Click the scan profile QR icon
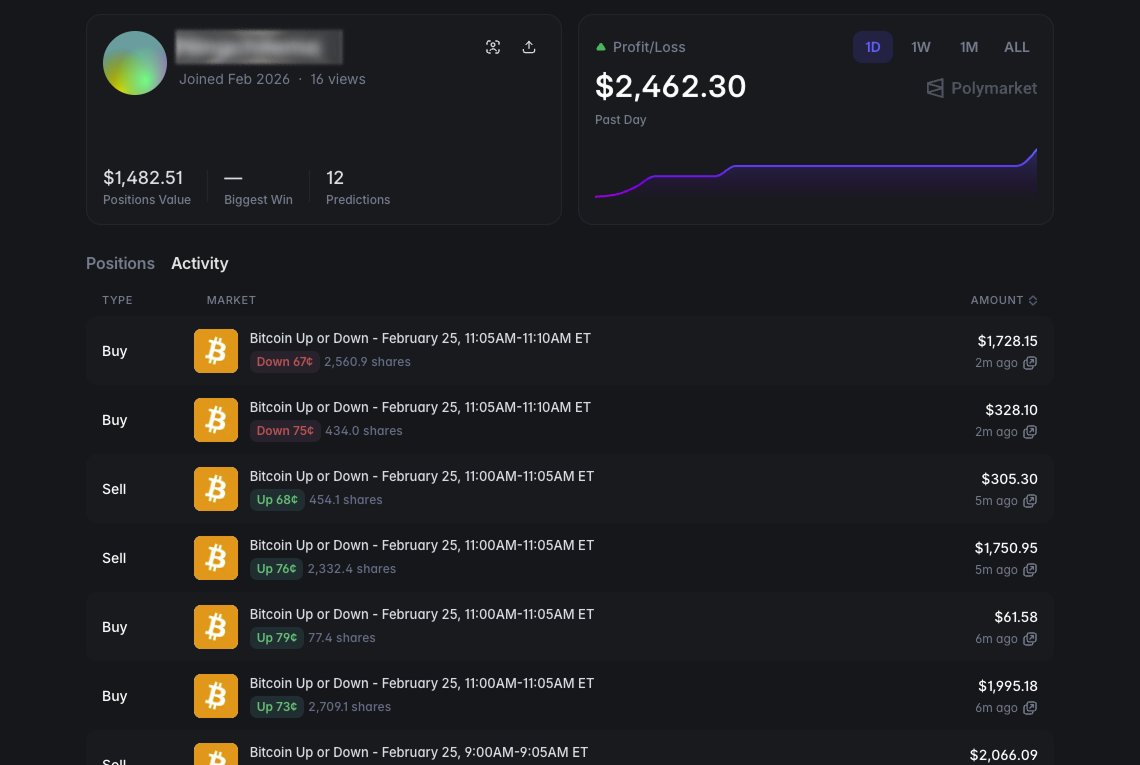1140x765 pixels. [493, 47]
